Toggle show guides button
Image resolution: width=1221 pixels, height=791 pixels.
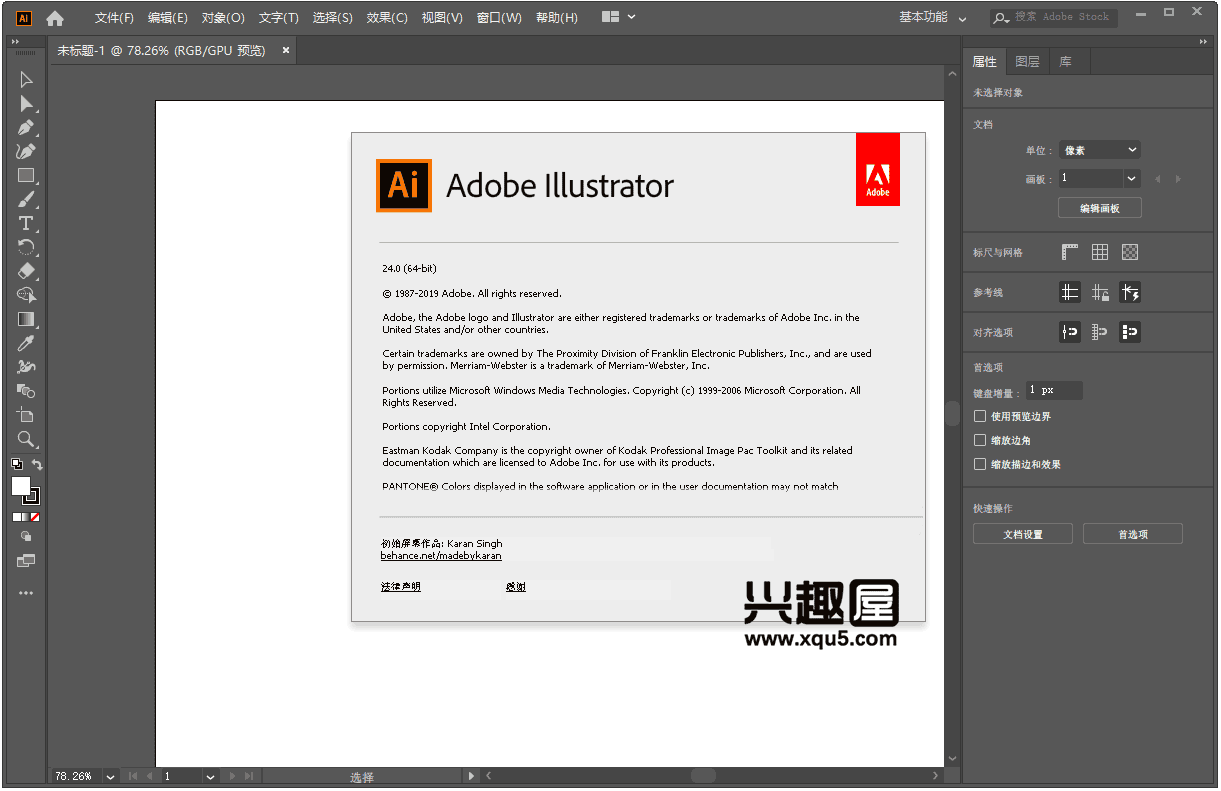(1070, 292)
